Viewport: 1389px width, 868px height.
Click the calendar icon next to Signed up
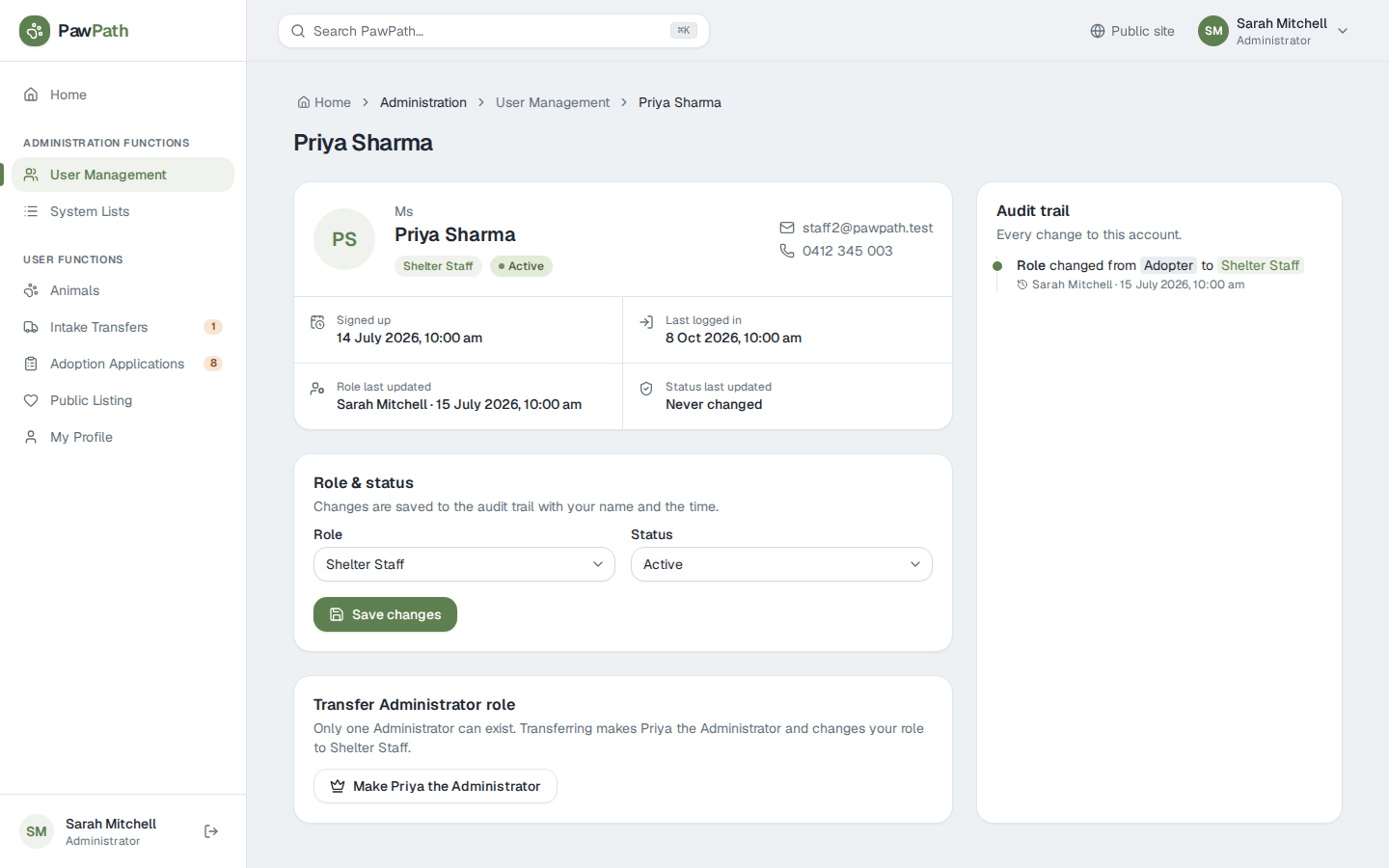(x=317, y=322)
